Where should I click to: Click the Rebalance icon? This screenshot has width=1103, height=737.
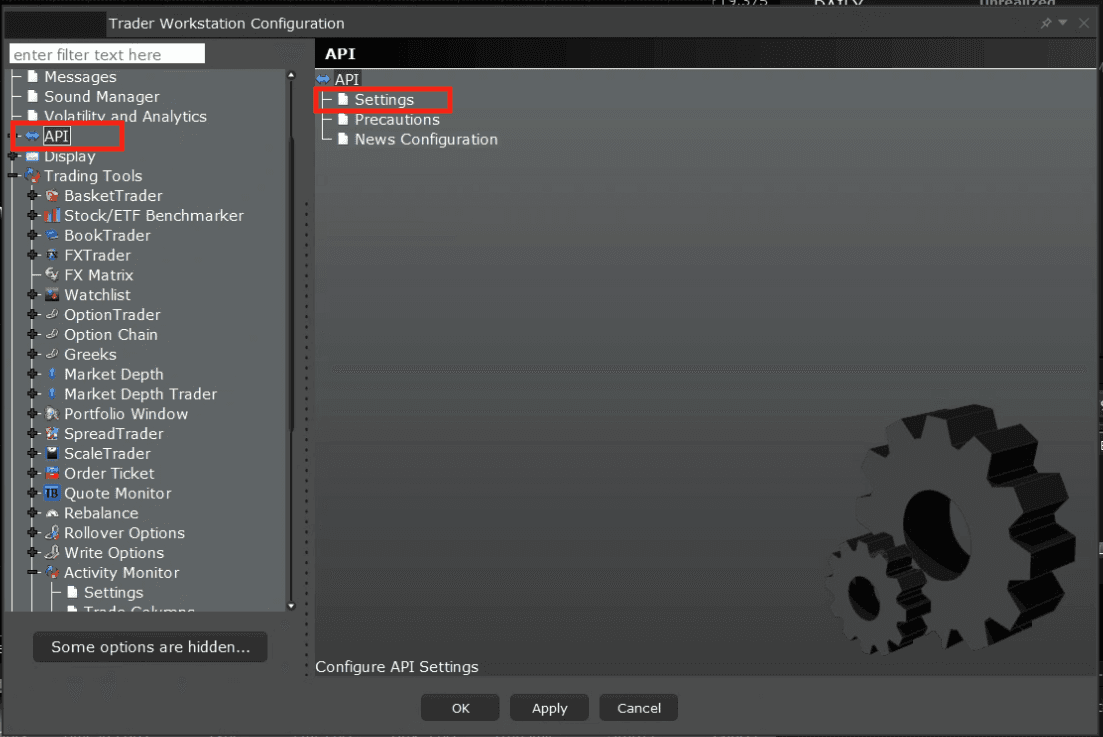52,513
